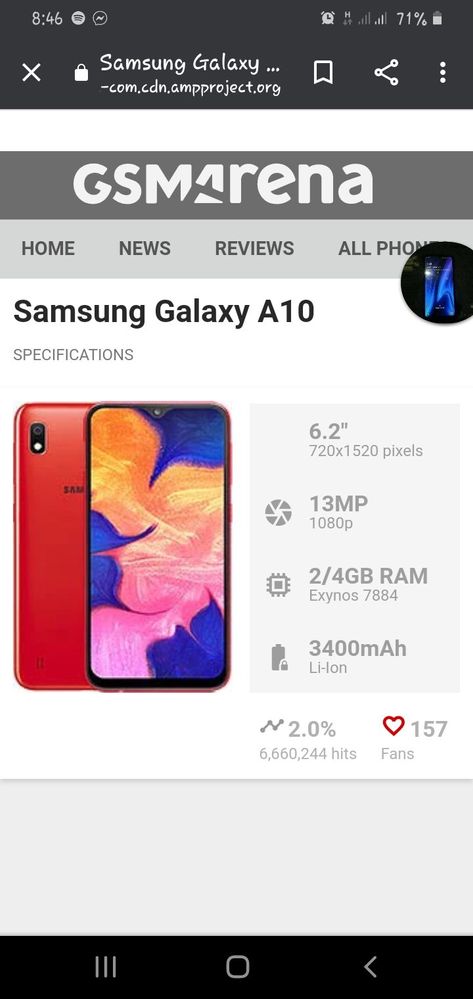Open the NEWS tab
Viewport: 473px width, 999px height.
pos(145,248)
